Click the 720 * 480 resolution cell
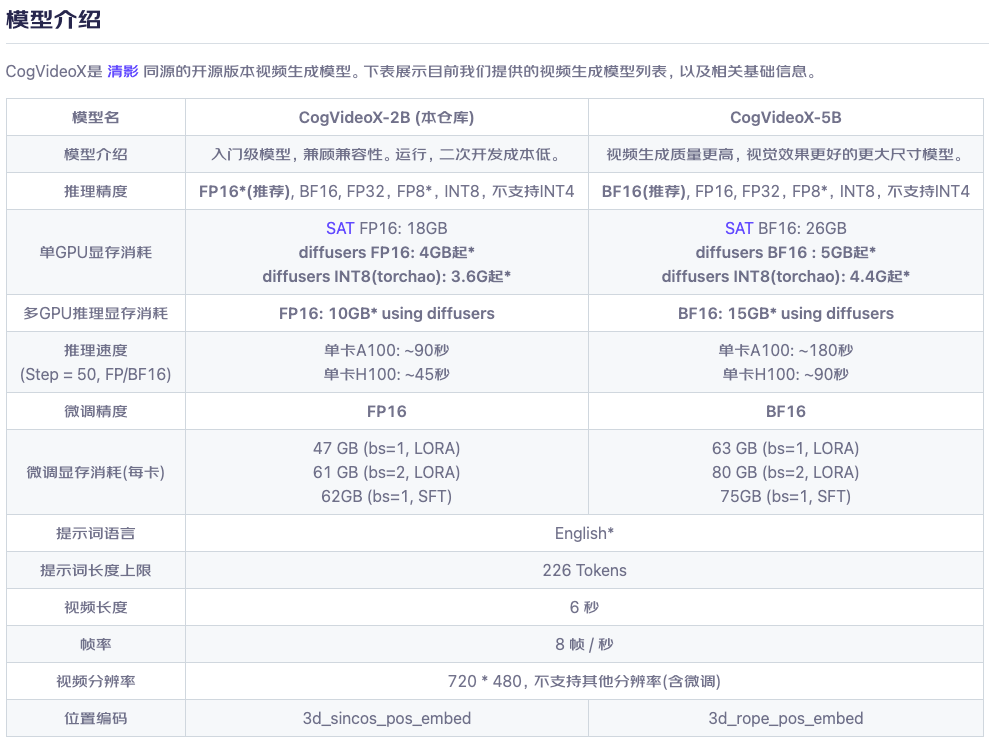This screenshot has width=989, height=748. coord(584,681)
